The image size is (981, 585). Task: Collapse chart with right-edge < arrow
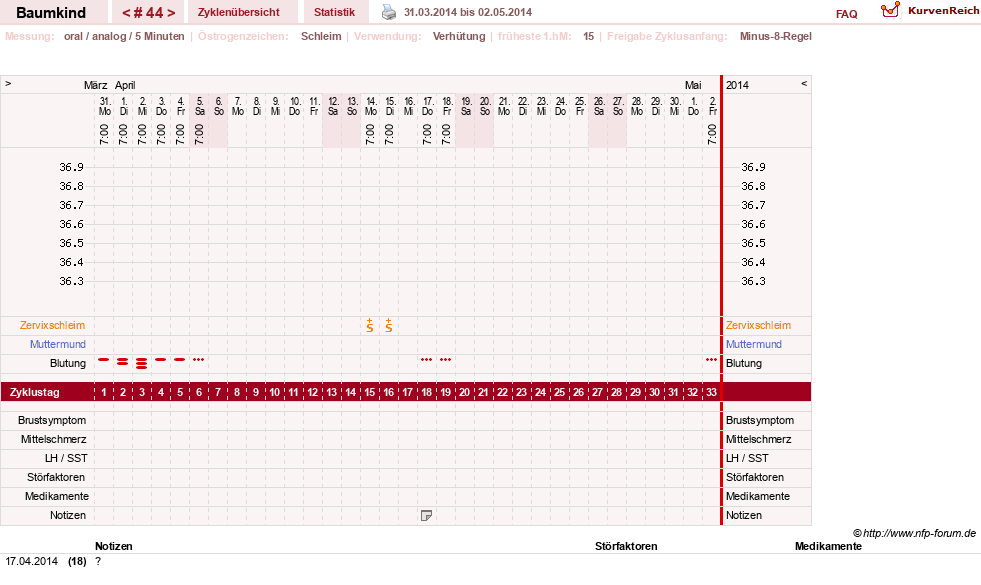click(804, 83)
